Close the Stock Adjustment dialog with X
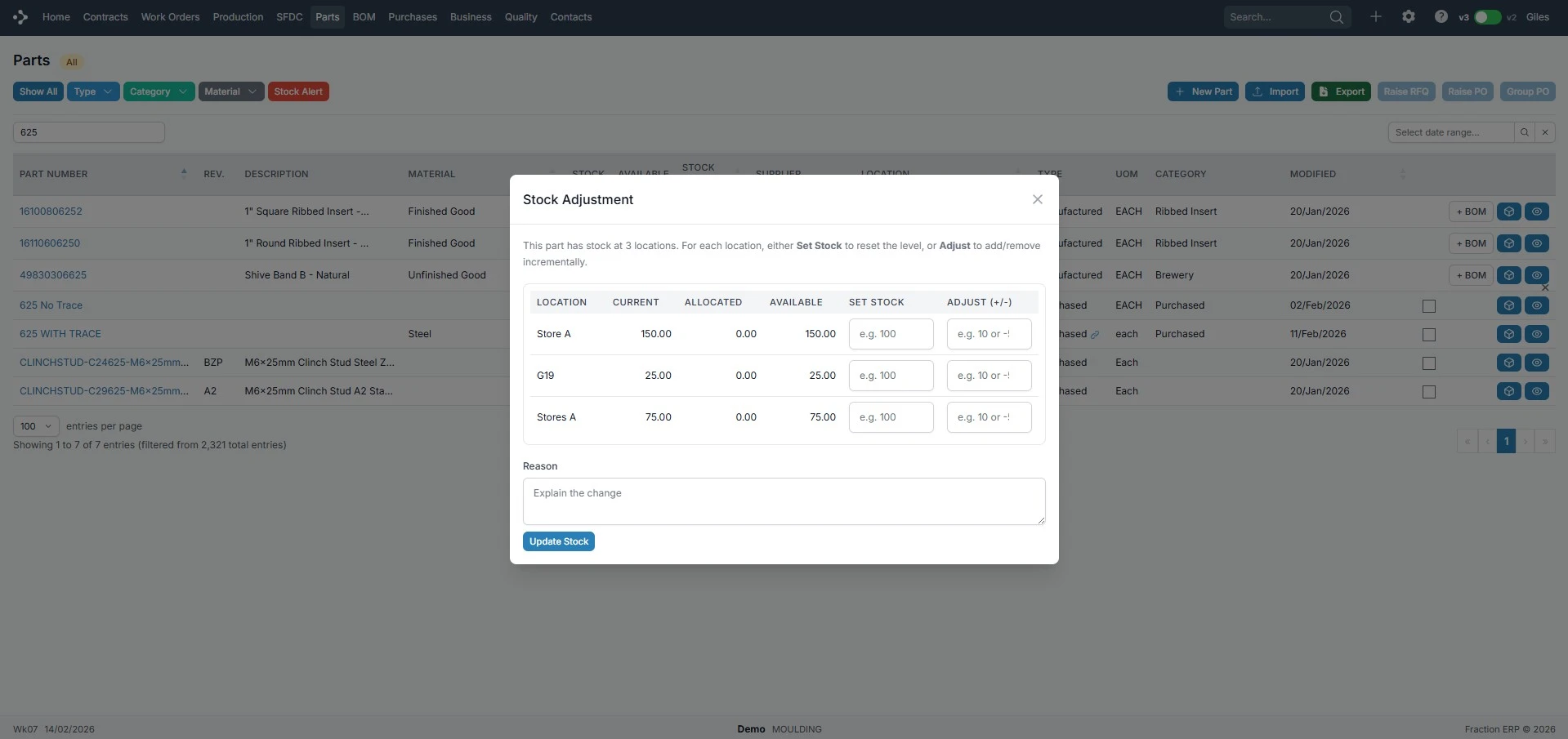 (1038, 199)
